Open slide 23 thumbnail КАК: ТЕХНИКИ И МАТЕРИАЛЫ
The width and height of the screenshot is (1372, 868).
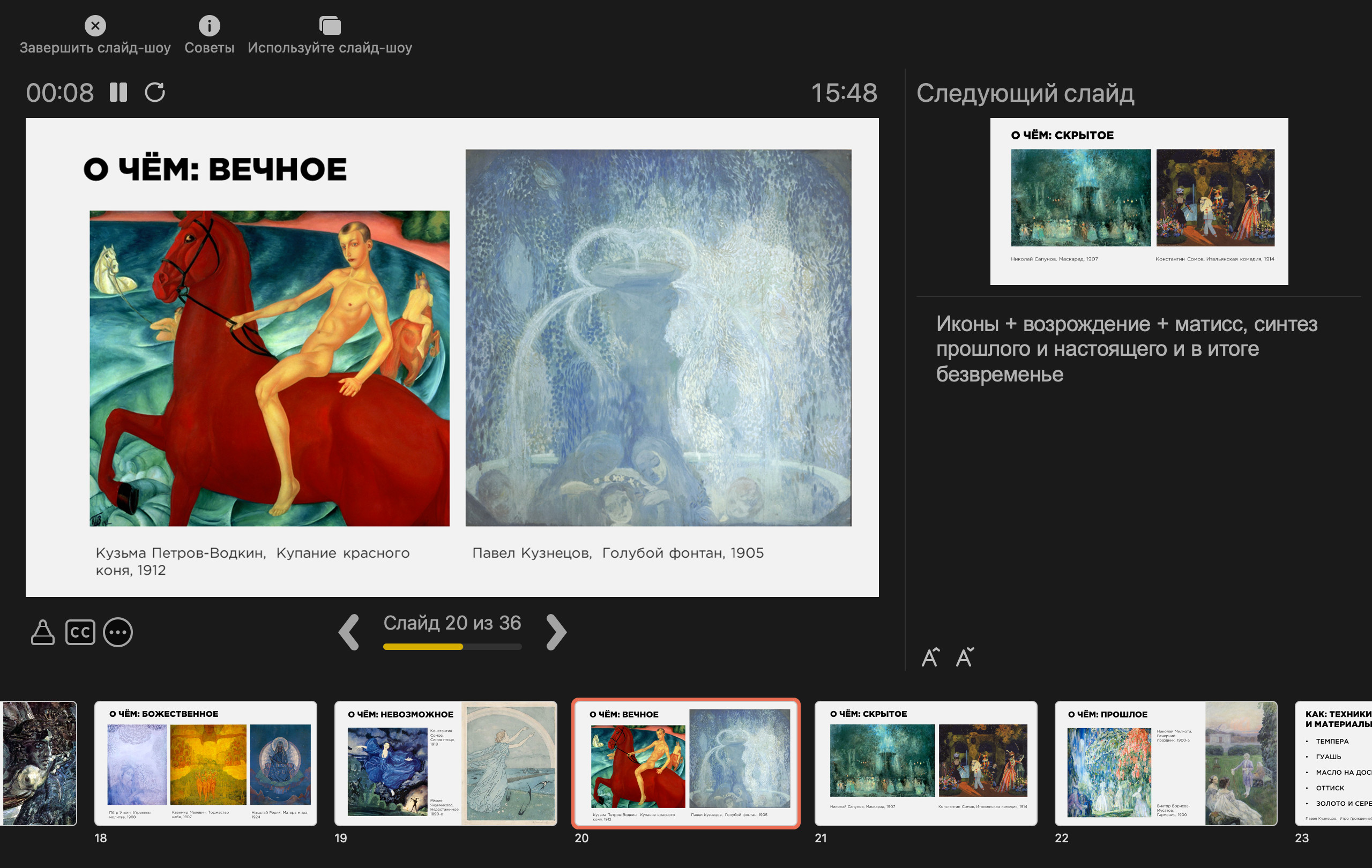point(1333,763)
